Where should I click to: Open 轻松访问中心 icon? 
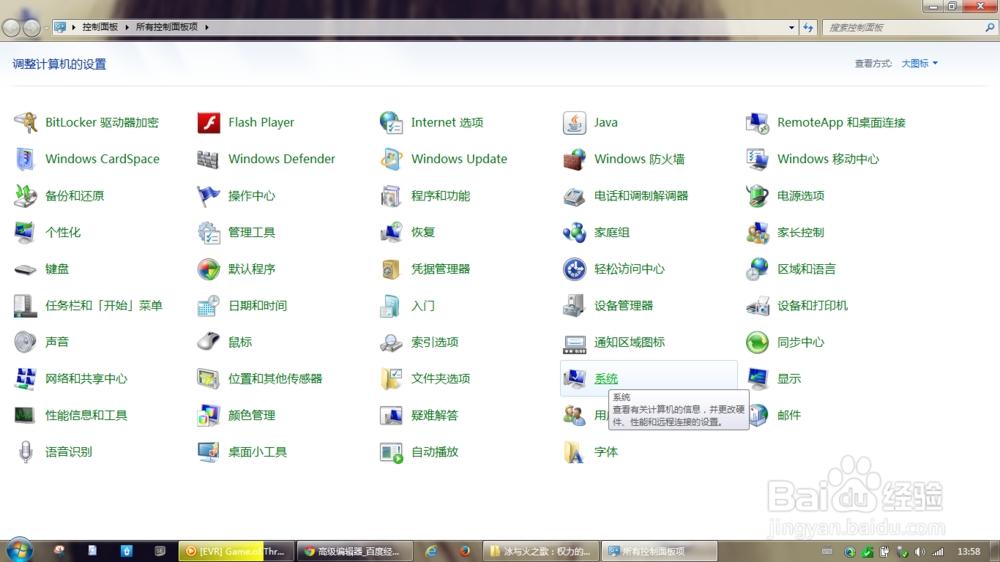point(574,269)
